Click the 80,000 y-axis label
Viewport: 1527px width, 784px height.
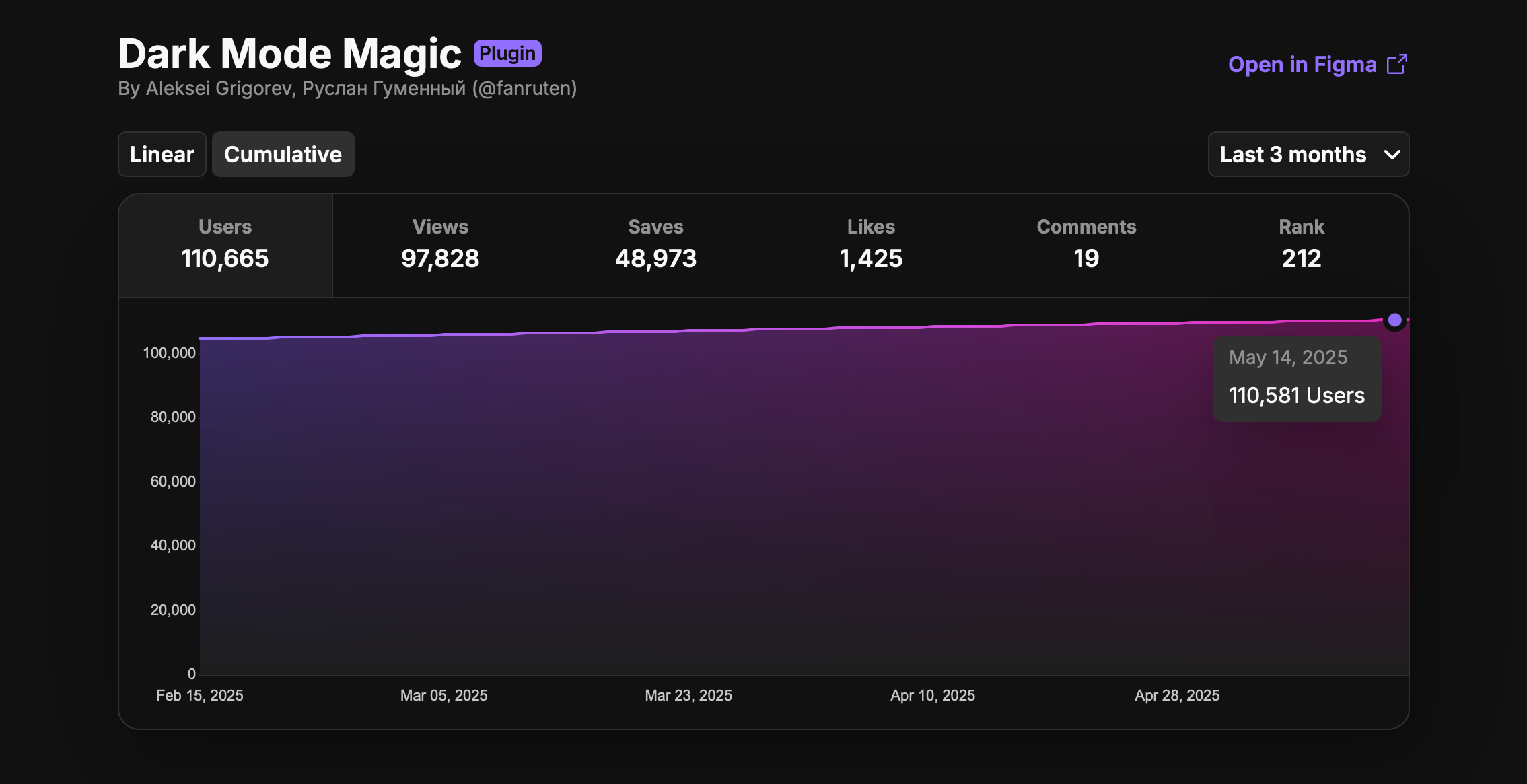173,417
